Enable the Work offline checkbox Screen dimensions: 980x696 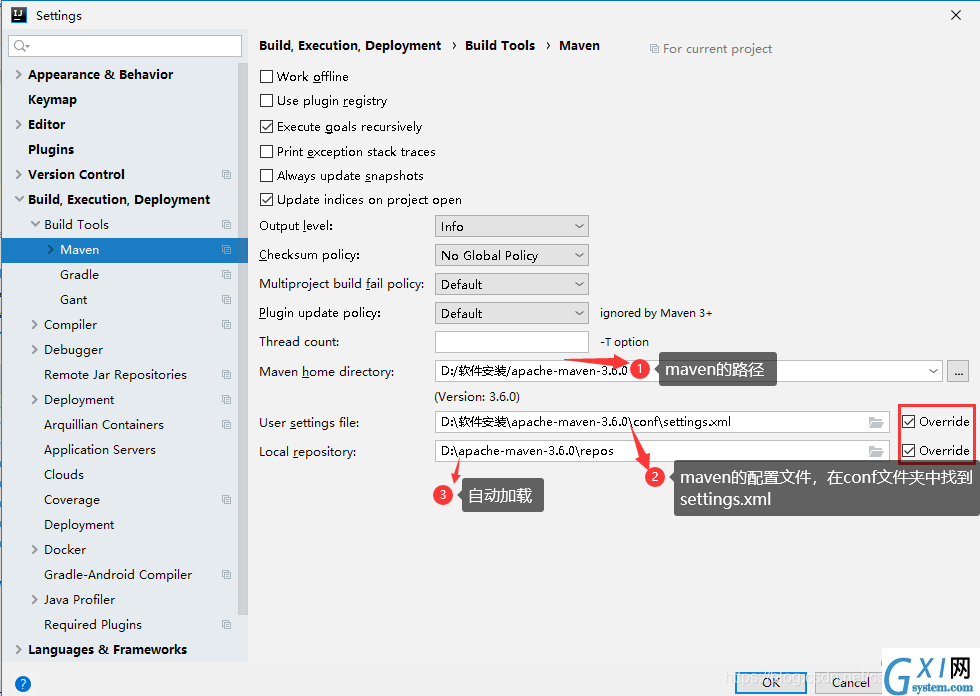pyautogui.click(x=266, y=76)
